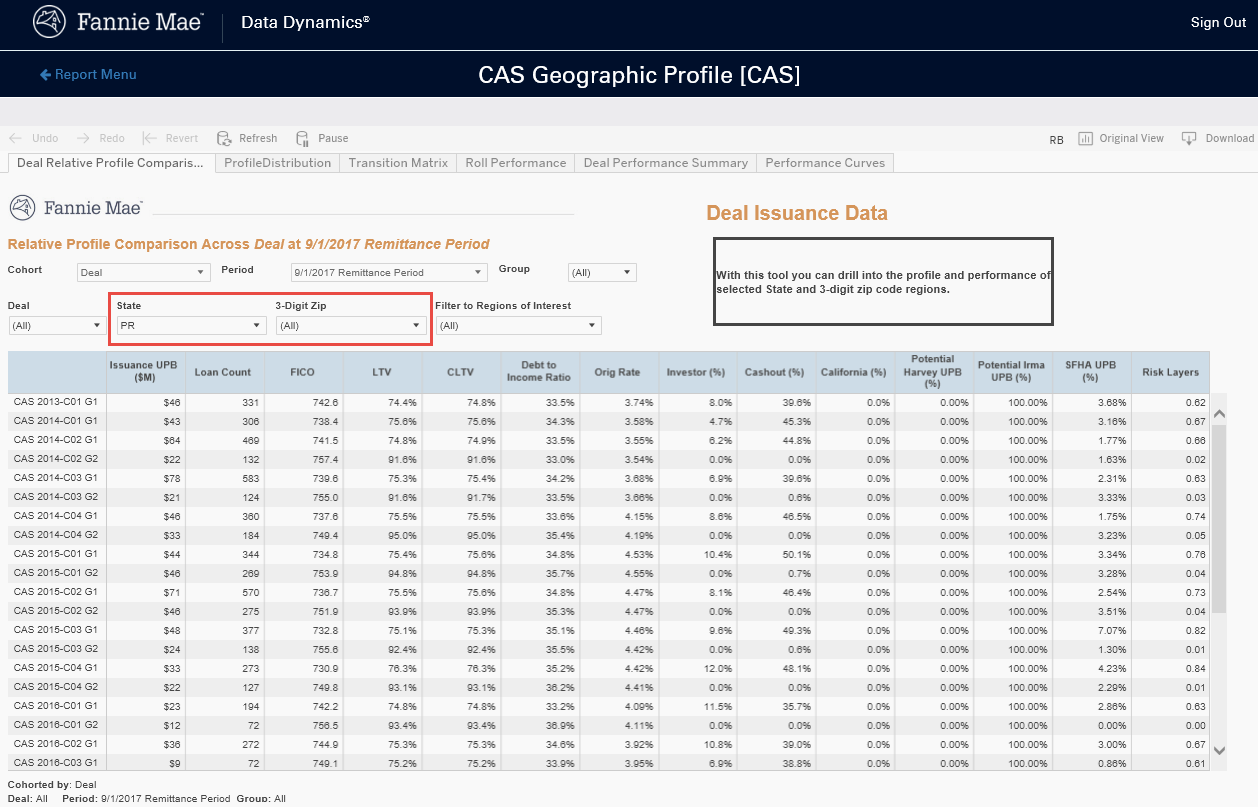Click the Fannie Mae logo above report title
Image resolution: width=1258 pixels, height=807 pixels.
pyautogui.click(x=76, y=208)
